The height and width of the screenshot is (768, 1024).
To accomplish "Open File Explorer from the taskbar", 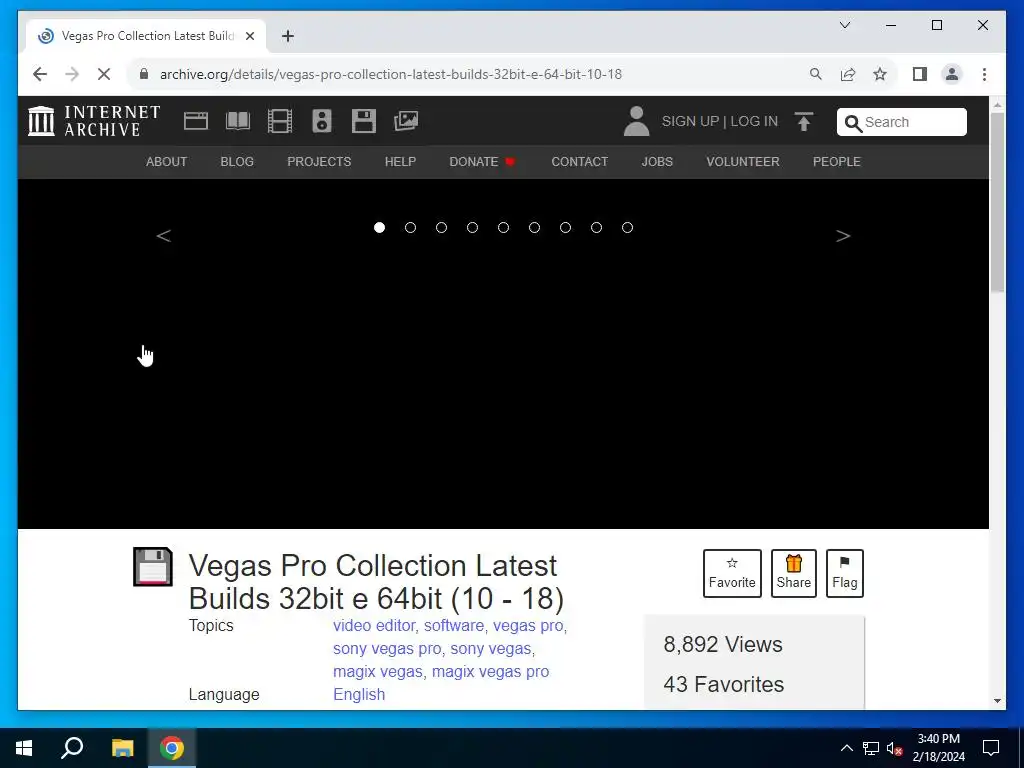I will pyautogui.click(x=122, y=748).
